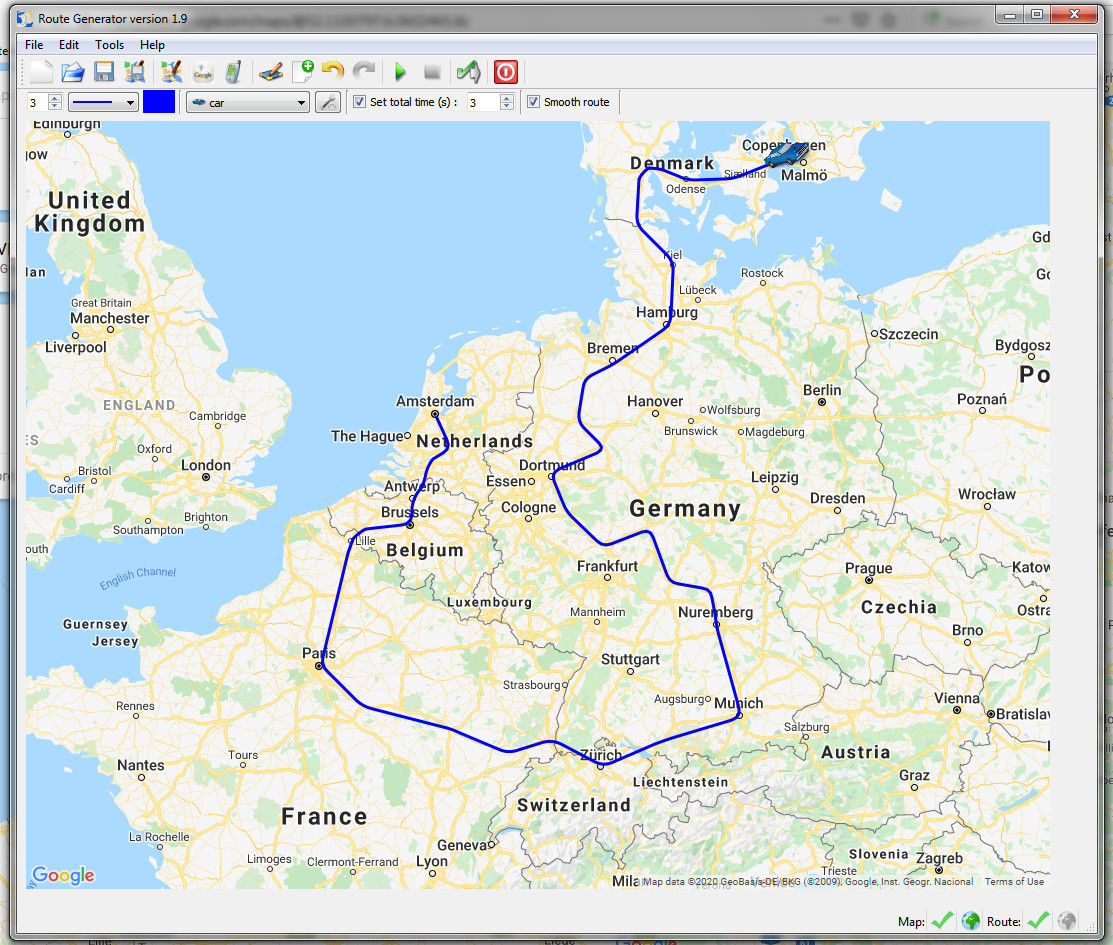Screen dimensions: 1113x945
Task: Increase total time with up stepper arrow
Action: point(506,98)
